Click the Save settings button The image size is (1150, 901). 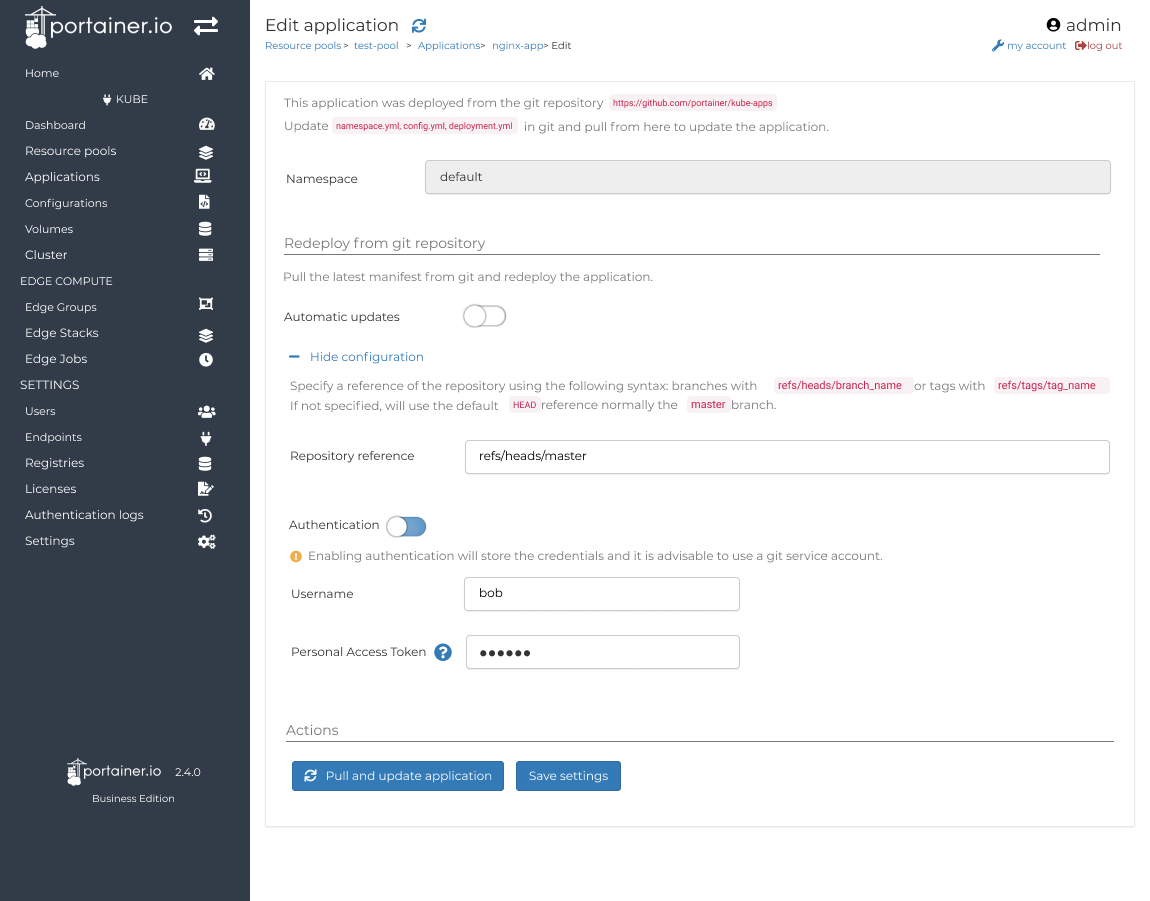[x=568, y=776]
